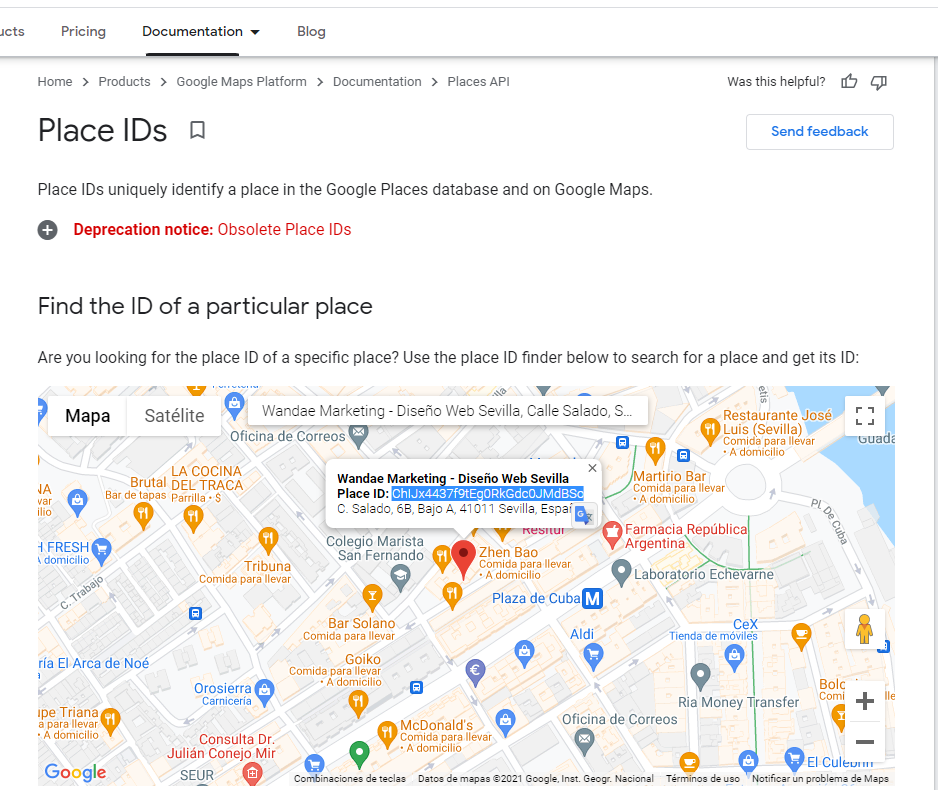Click the Martirio Bar restaurant marker
The image size is (938, 790).
point(655,449)
